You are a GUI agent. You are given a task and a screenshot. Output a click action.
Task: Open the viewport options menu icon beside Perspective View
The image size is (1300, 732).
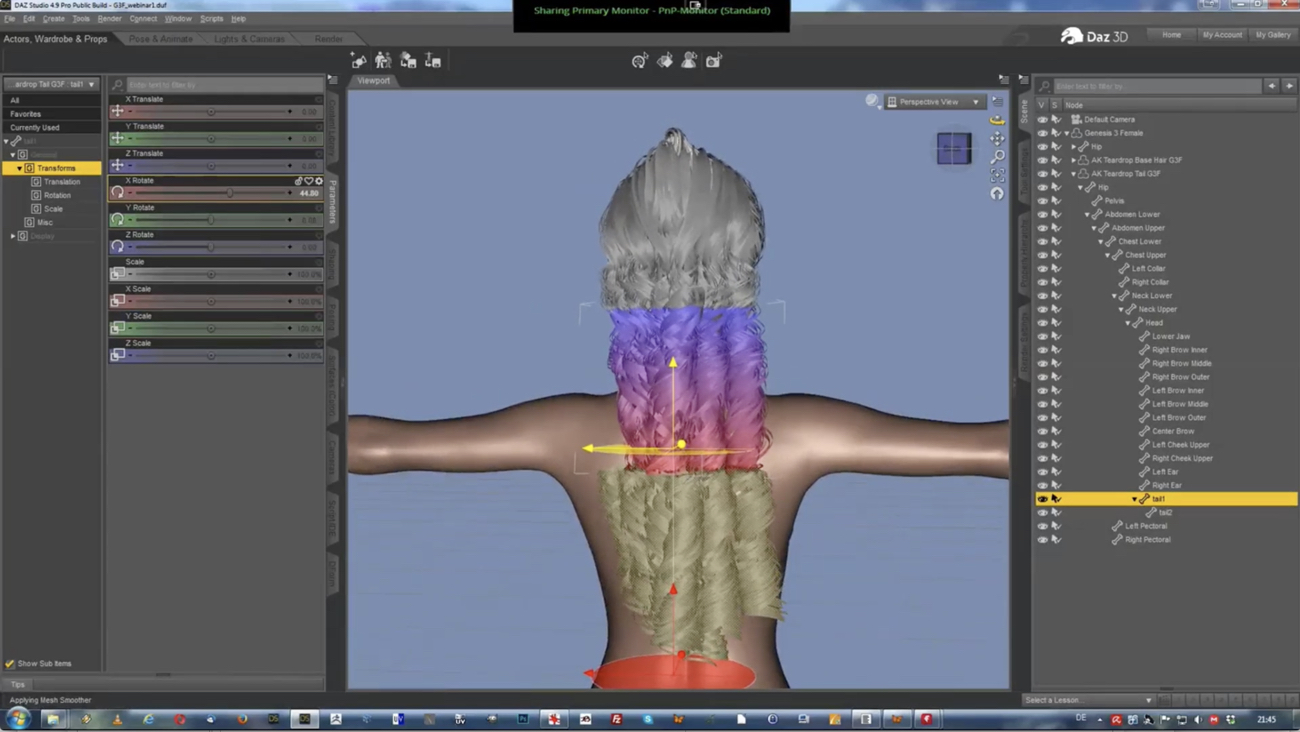[x=997, y=101]
